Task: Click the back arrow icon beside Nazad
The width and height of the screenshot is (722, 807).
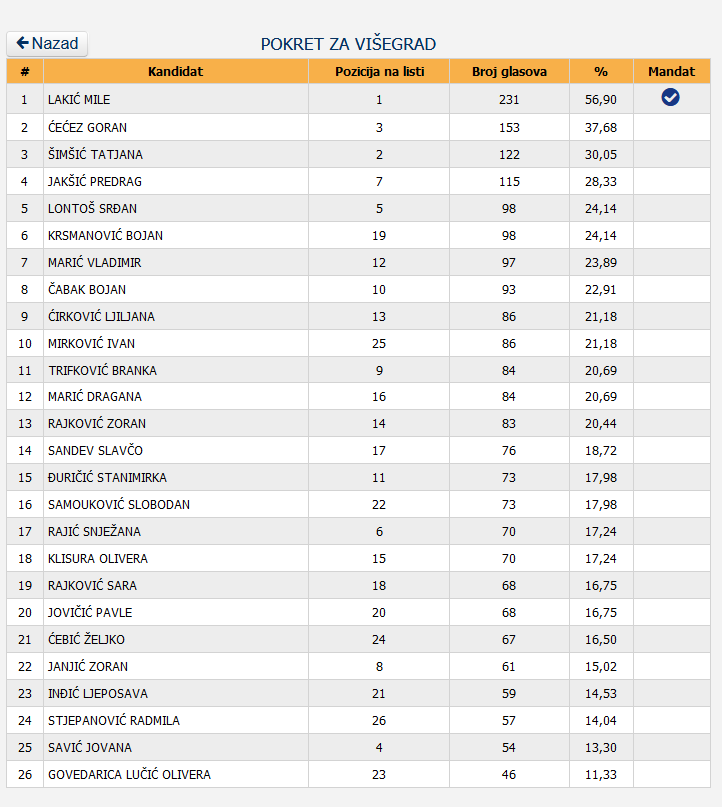Action: tap(22, 43)
